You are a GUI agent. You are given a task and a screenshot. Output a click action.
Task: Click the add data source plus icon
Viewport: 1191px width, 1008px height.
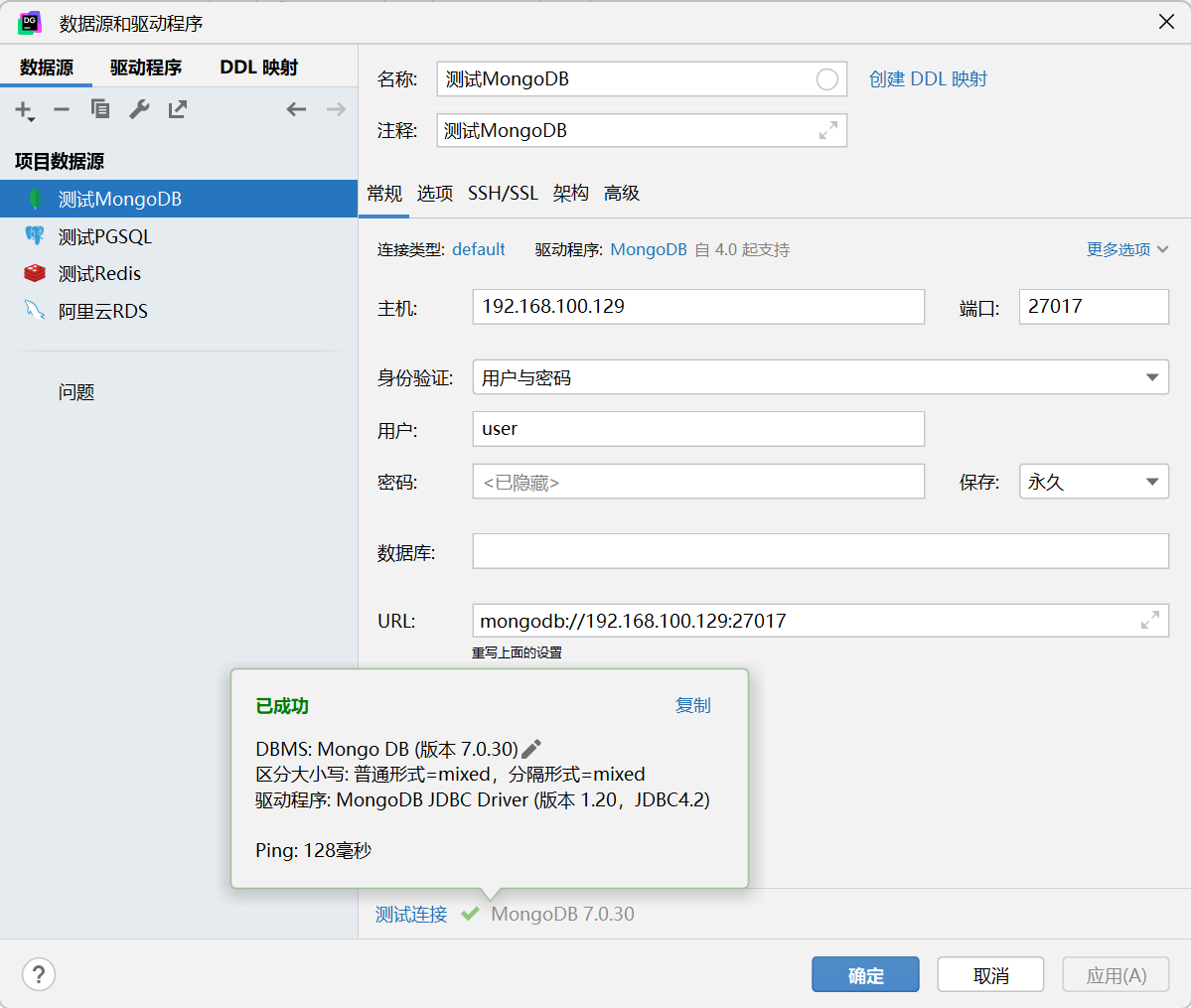[x=24, y=110]
